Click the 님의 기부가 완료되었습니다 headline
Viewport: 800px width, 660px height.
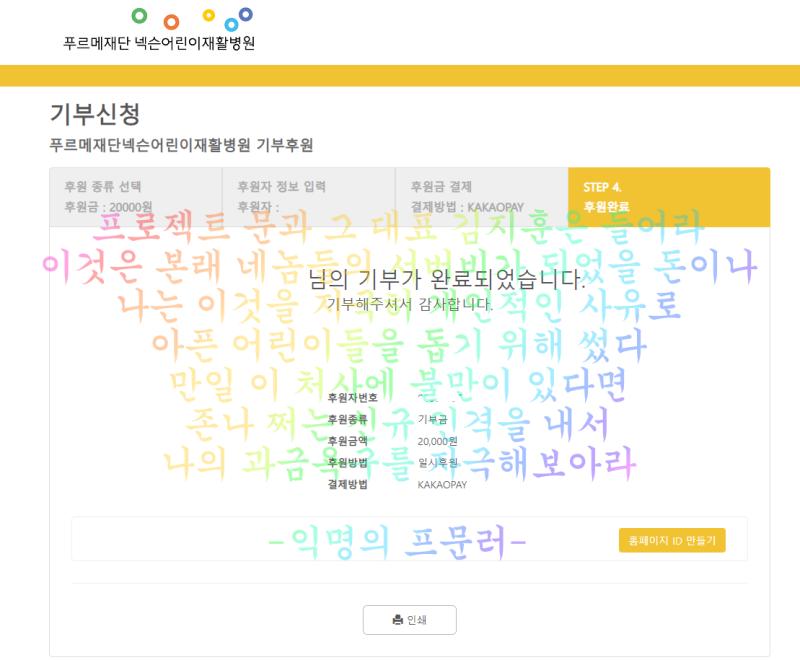point(447,279)
